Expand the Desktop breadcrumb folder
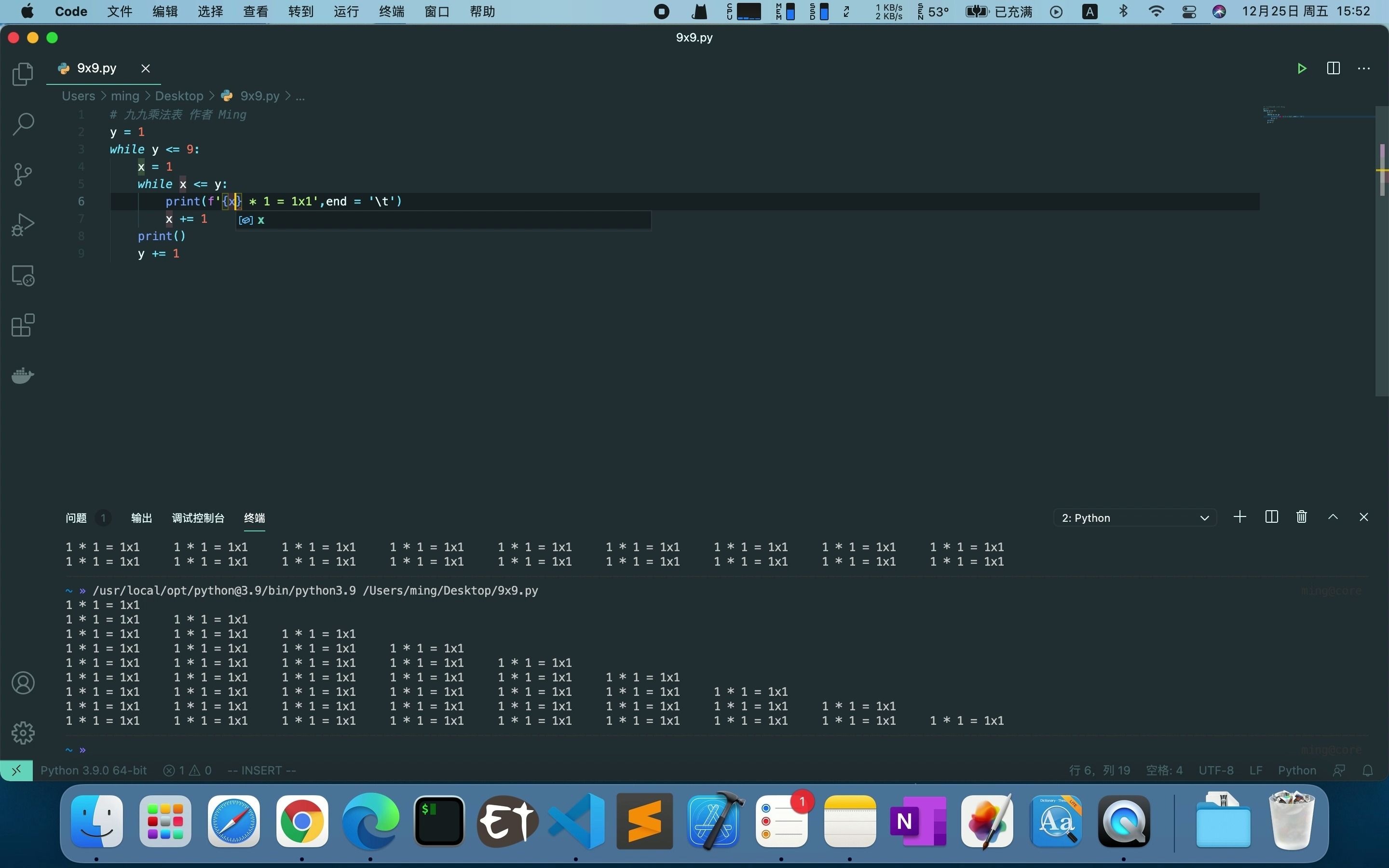 pos(179,96)
